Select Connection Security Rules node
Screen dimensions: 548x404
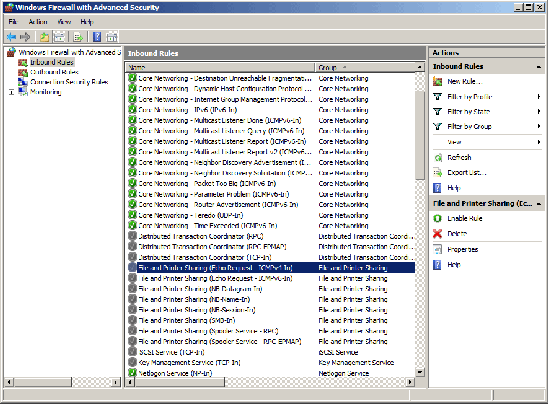coord(69,82)
